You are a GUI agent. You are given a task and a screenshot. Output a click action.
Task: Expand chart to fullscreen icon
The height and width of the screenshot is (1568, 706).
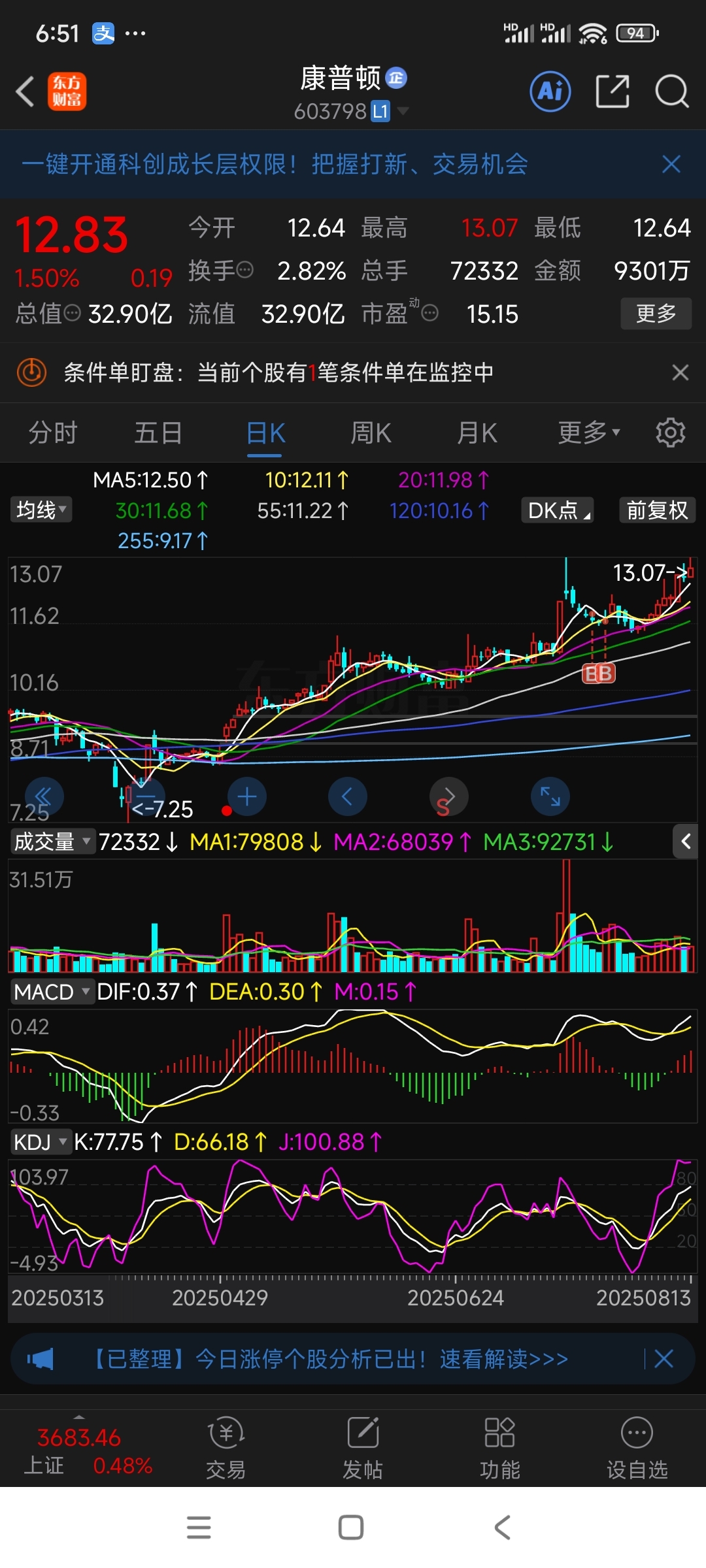[x=550, y=796]
